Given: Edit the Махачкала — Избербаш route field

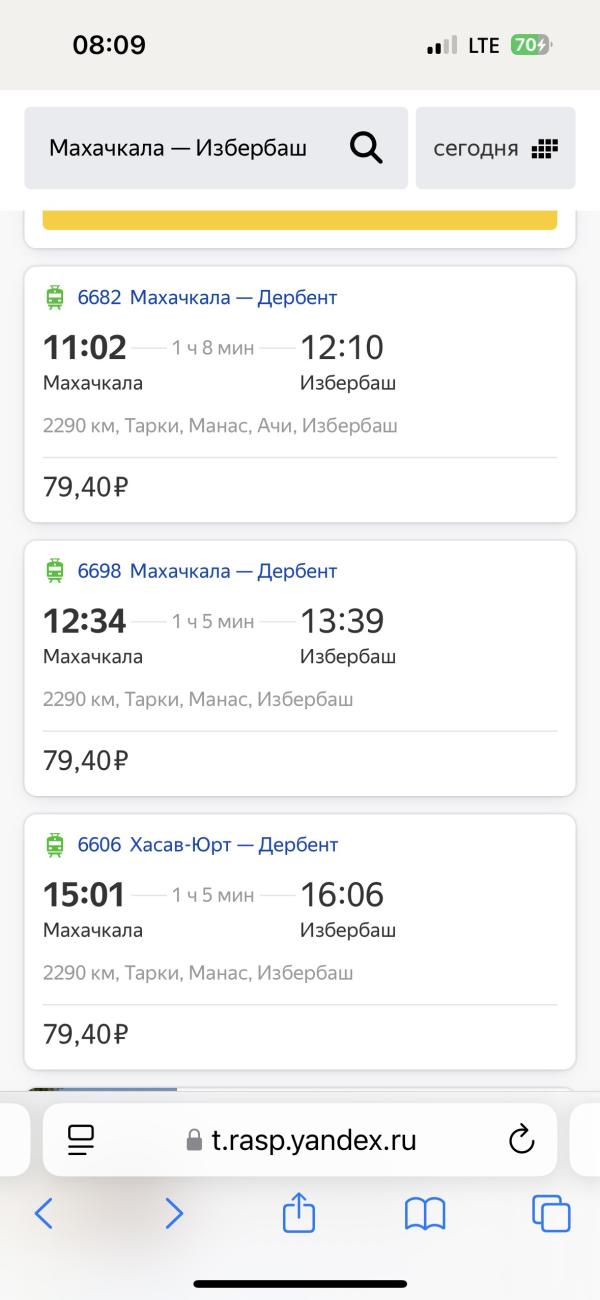Looking at the screenshot, I should [x=178, y=149].
